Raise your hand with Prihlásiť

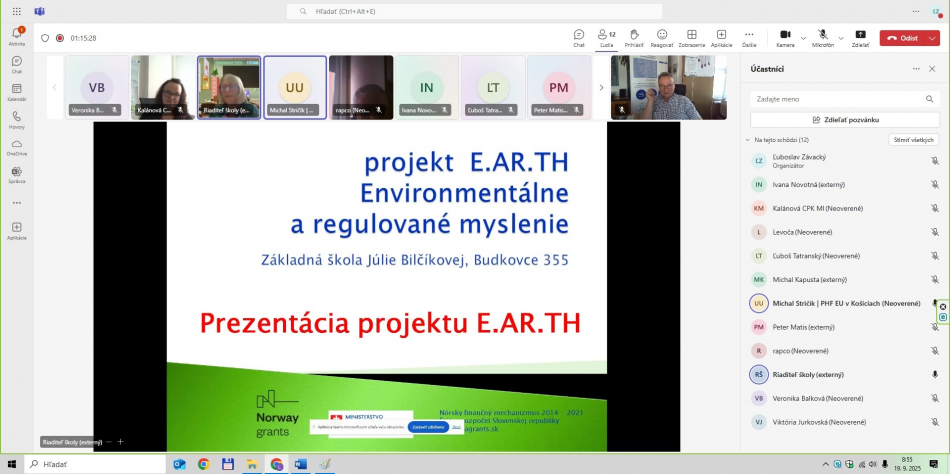634,37
